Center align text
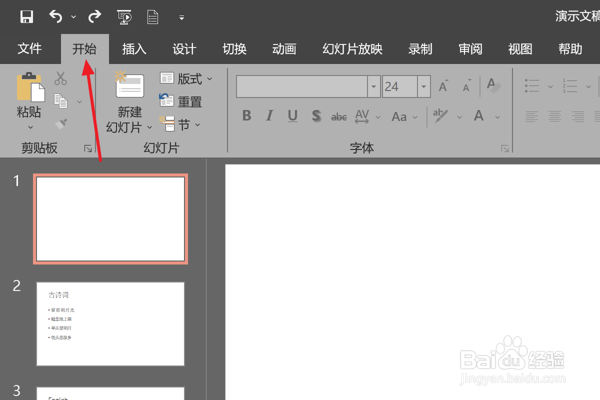600x400 pixels. [554, 116]
